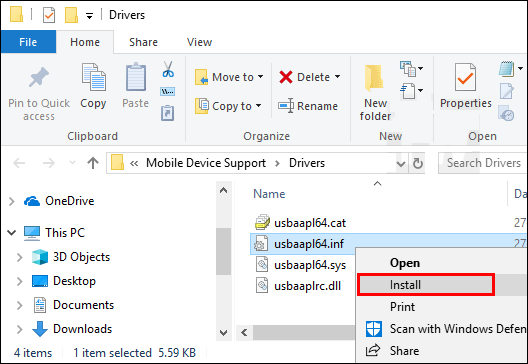The height and width of the screenshot is (364, 528).
Task: Click the New folder icon in title bar
Action: (x=71, y=15)
